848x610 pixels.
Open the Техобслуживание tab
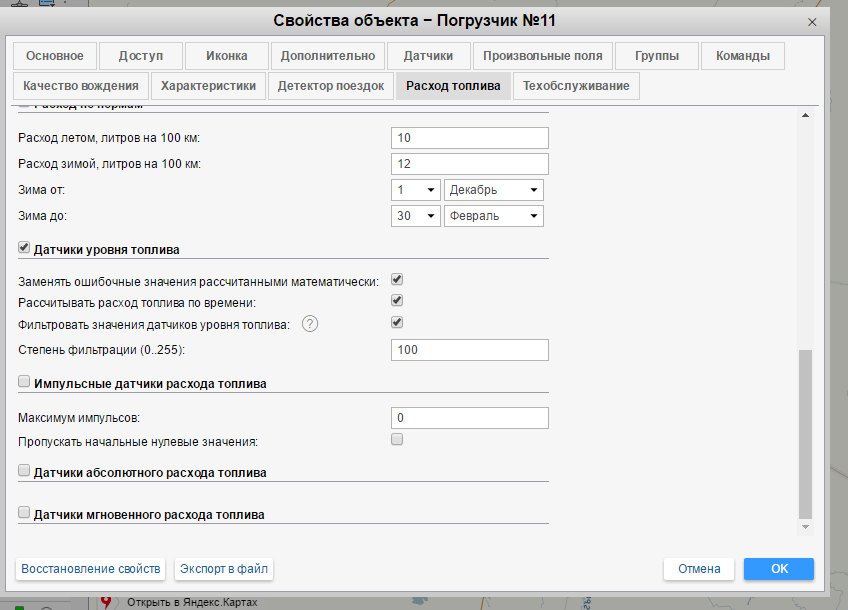(575, 86)
